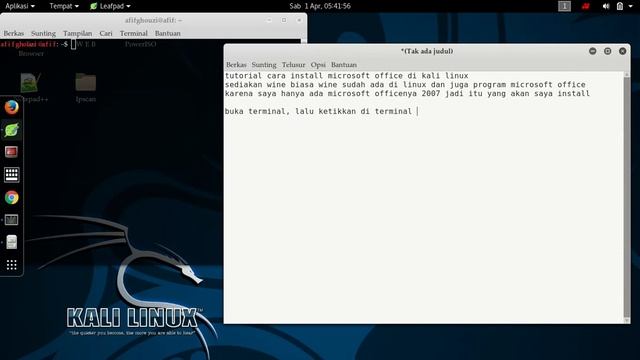Open Bantuan menu in Leafpad
The width and height of the screenshot is (640, 360).
pyautogui.click(x=344, y=64)
